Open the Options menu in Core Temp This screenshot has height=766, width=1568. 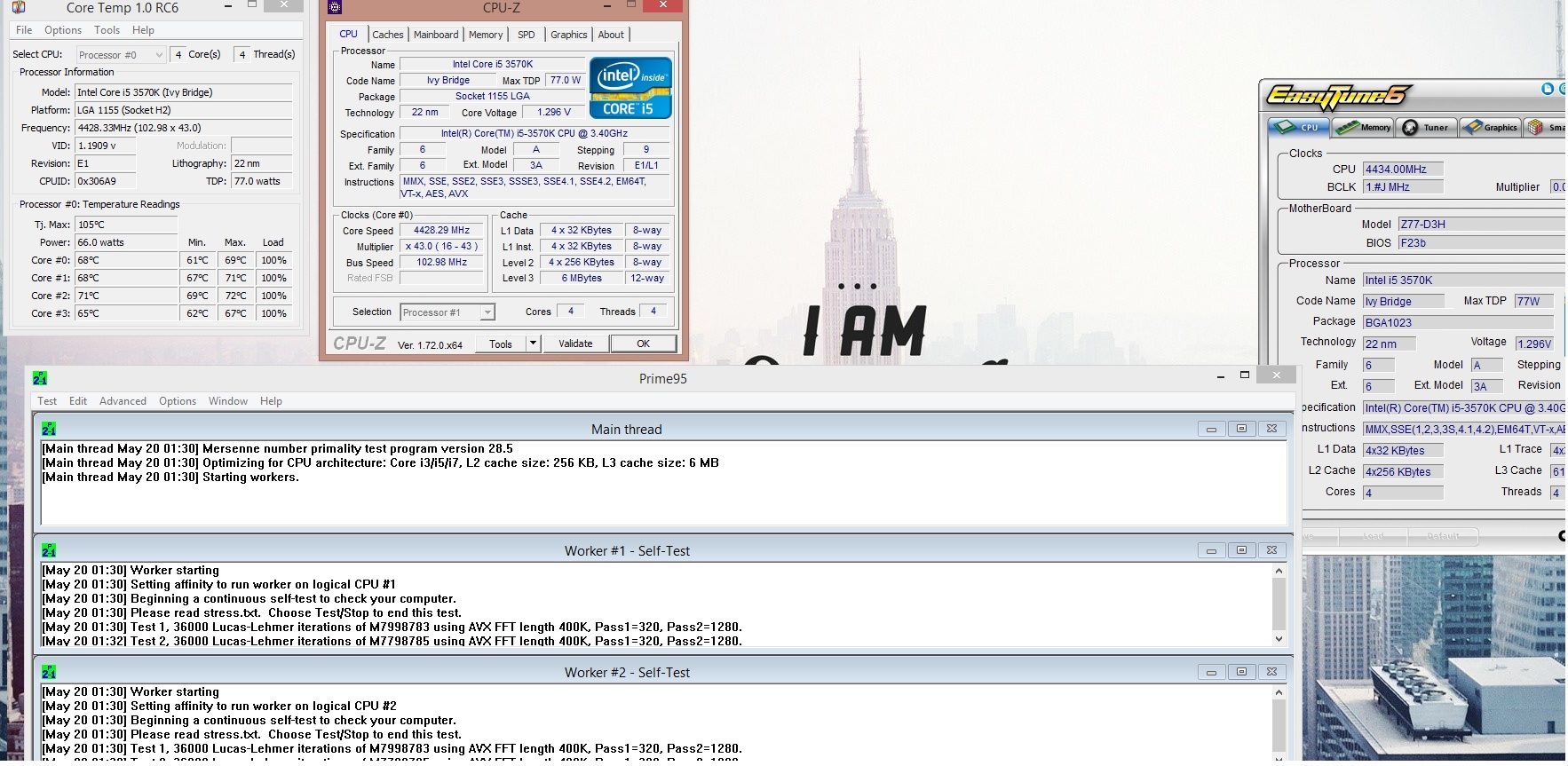[x=63, y=30]
